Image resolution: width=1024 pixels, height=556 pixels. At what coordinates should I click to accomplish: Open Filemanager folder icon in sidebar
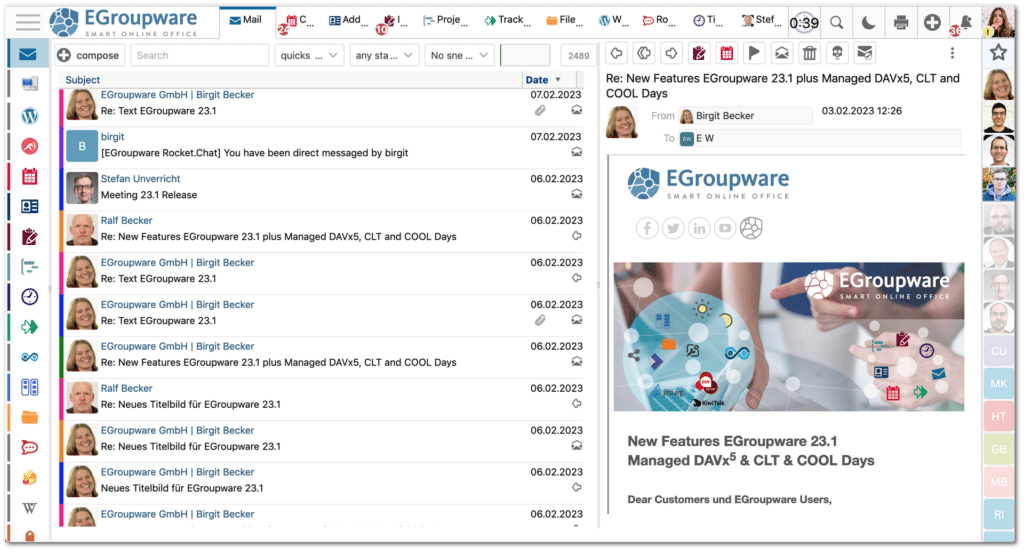29,417
